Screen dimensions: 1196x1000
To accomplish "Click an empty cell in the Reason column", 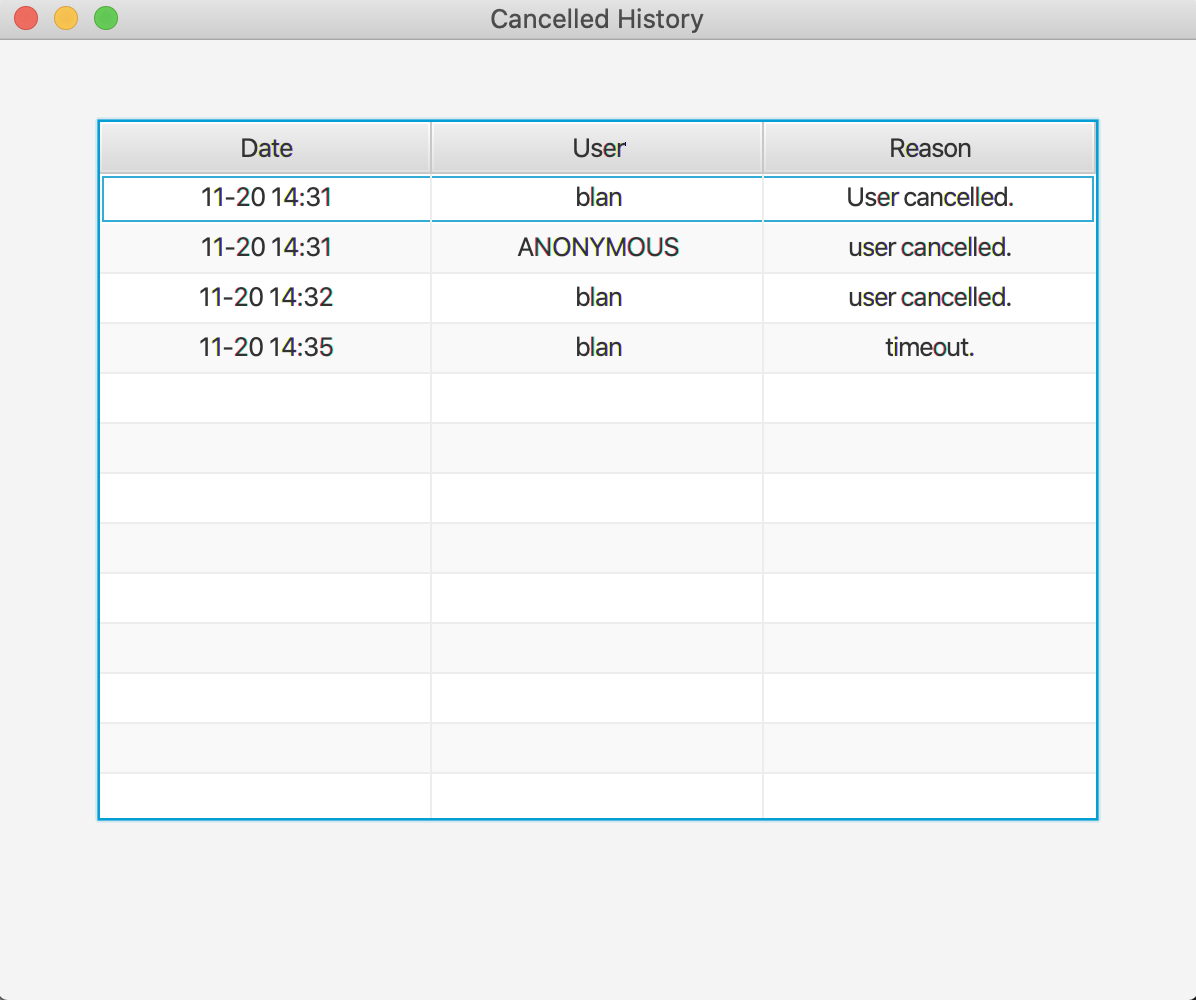I will coord(929,447).
